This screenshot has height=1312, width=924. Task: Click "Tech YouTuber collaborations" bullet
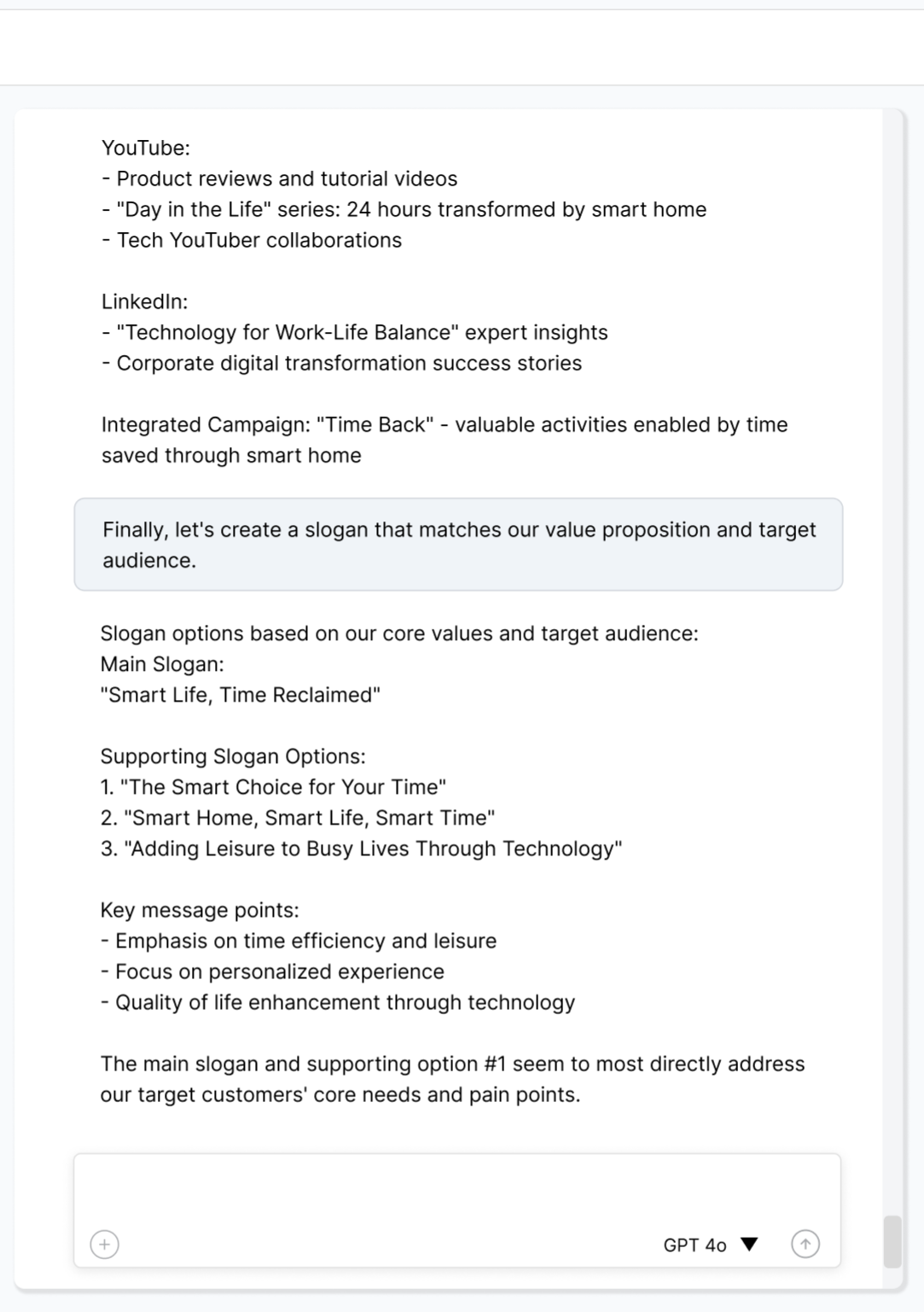click(x=258, y=240)
